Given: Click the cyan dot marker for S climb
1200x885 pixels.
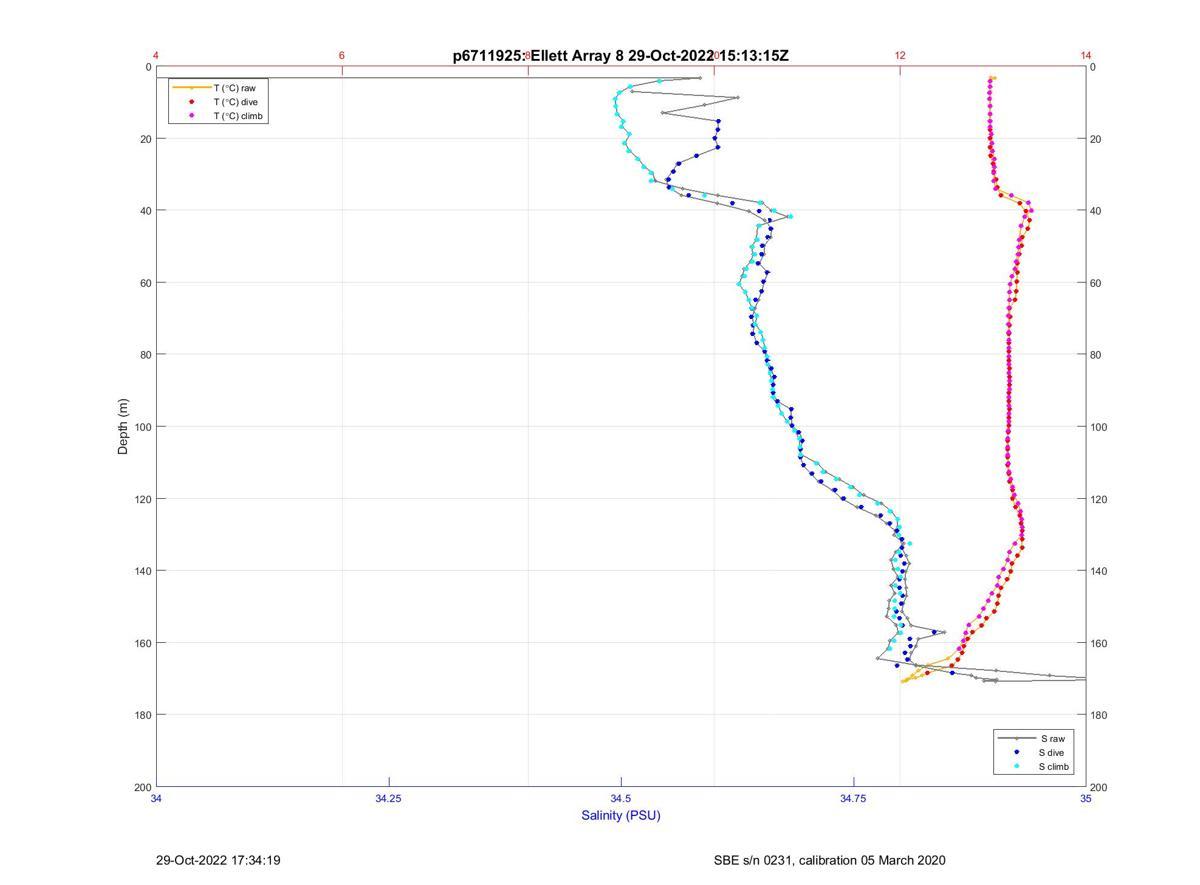Looking at the screenshot, I should 1016,767.
